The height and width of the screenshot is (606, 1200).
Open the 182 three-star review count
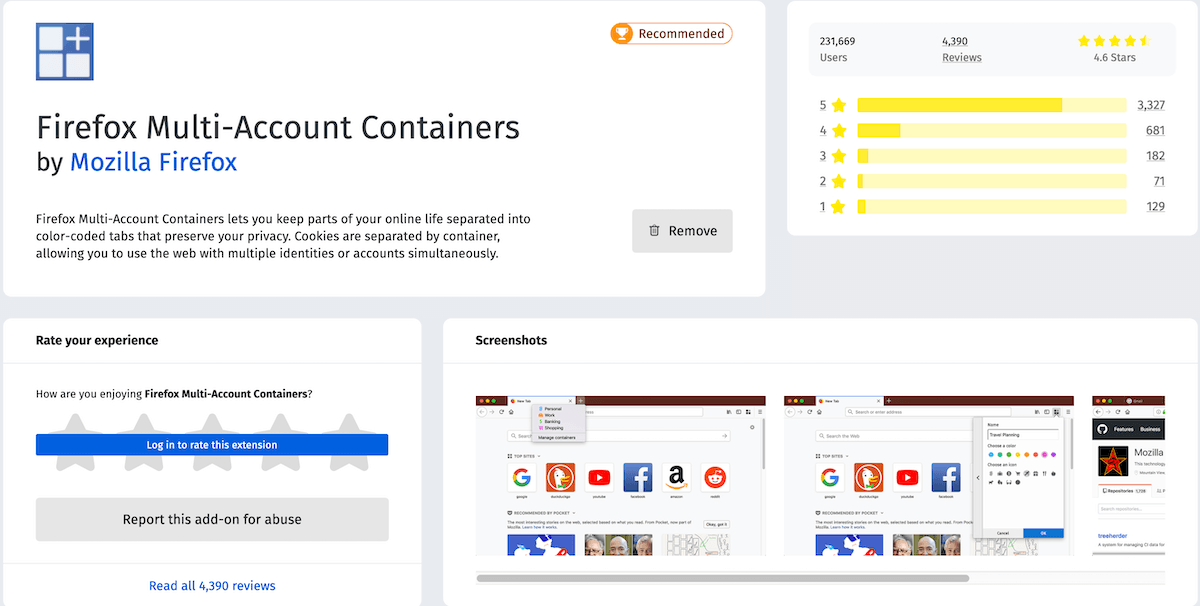coord(1155,156)
